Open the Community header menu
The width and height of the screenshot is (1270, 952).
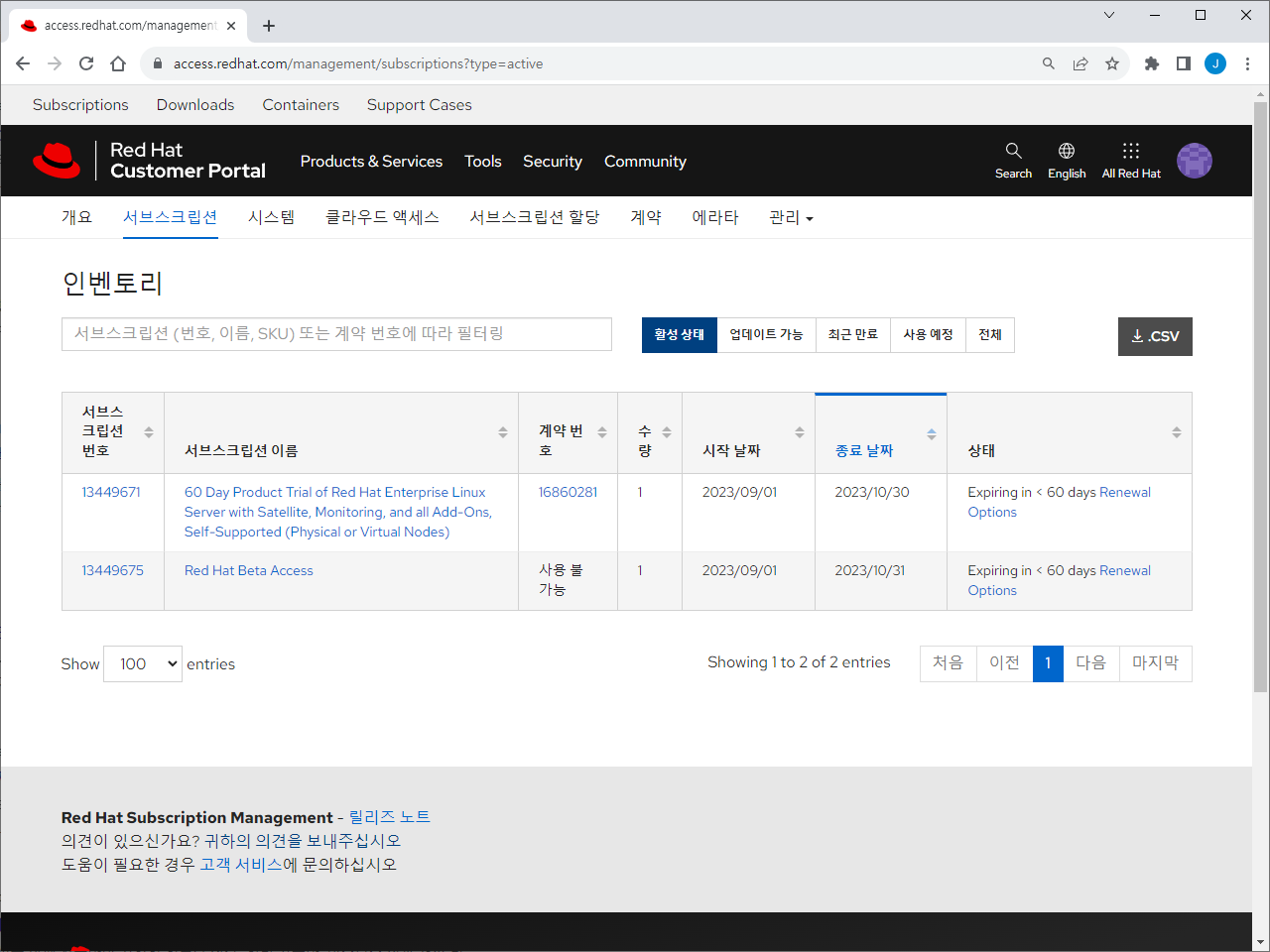pos(645,161)
